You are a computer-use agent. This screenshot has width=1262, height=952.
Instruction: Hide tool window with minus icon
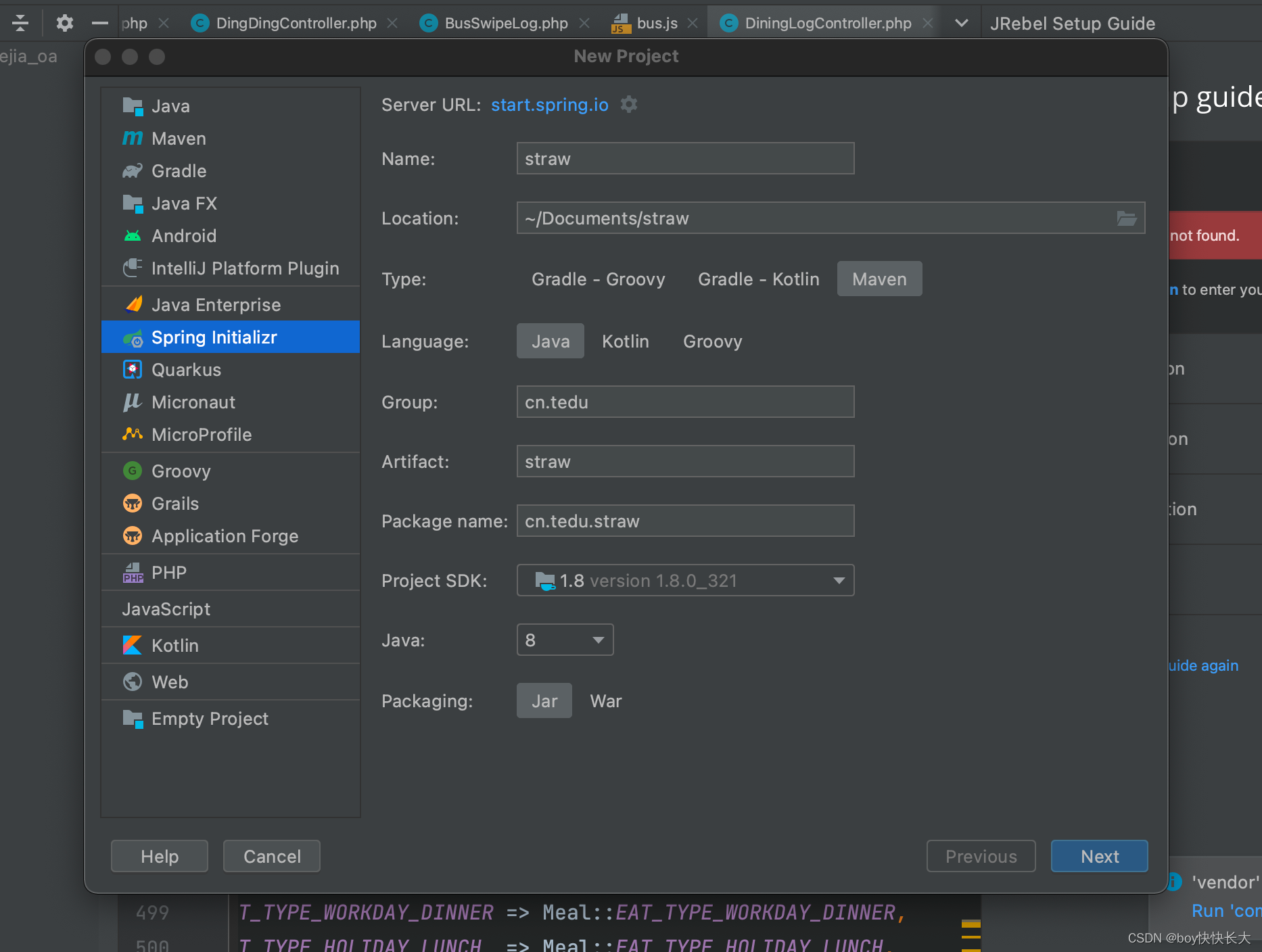tap(100, 23)
